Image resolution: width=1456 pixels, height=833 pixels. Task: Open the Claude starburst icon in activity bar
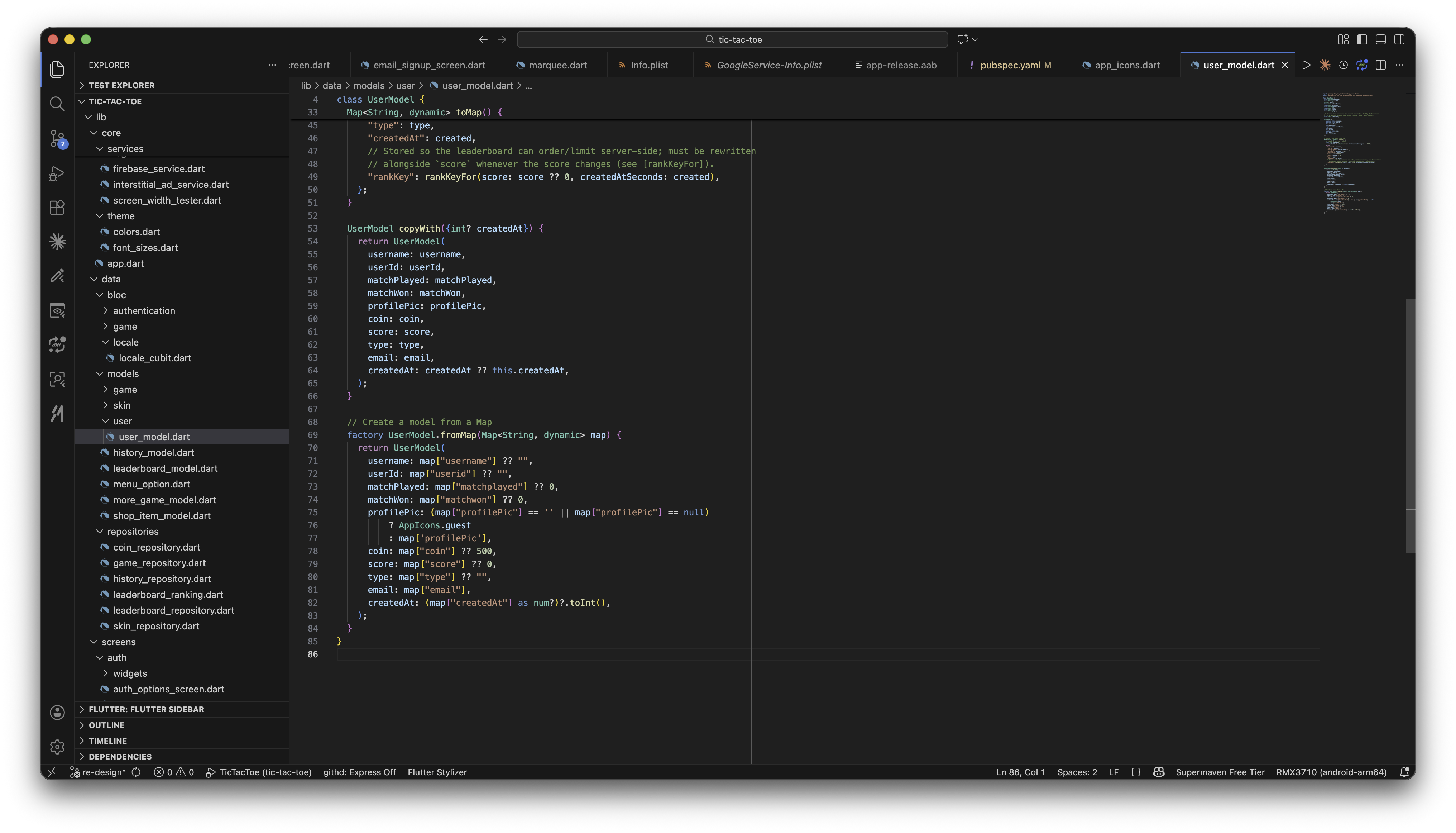click(x=57, y=242)
